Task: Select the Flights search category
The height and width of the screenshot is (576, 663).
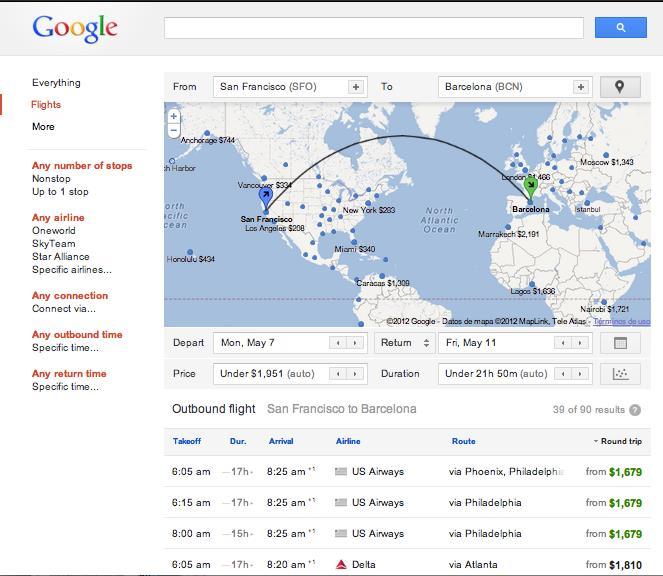Action: click(46, 104)
